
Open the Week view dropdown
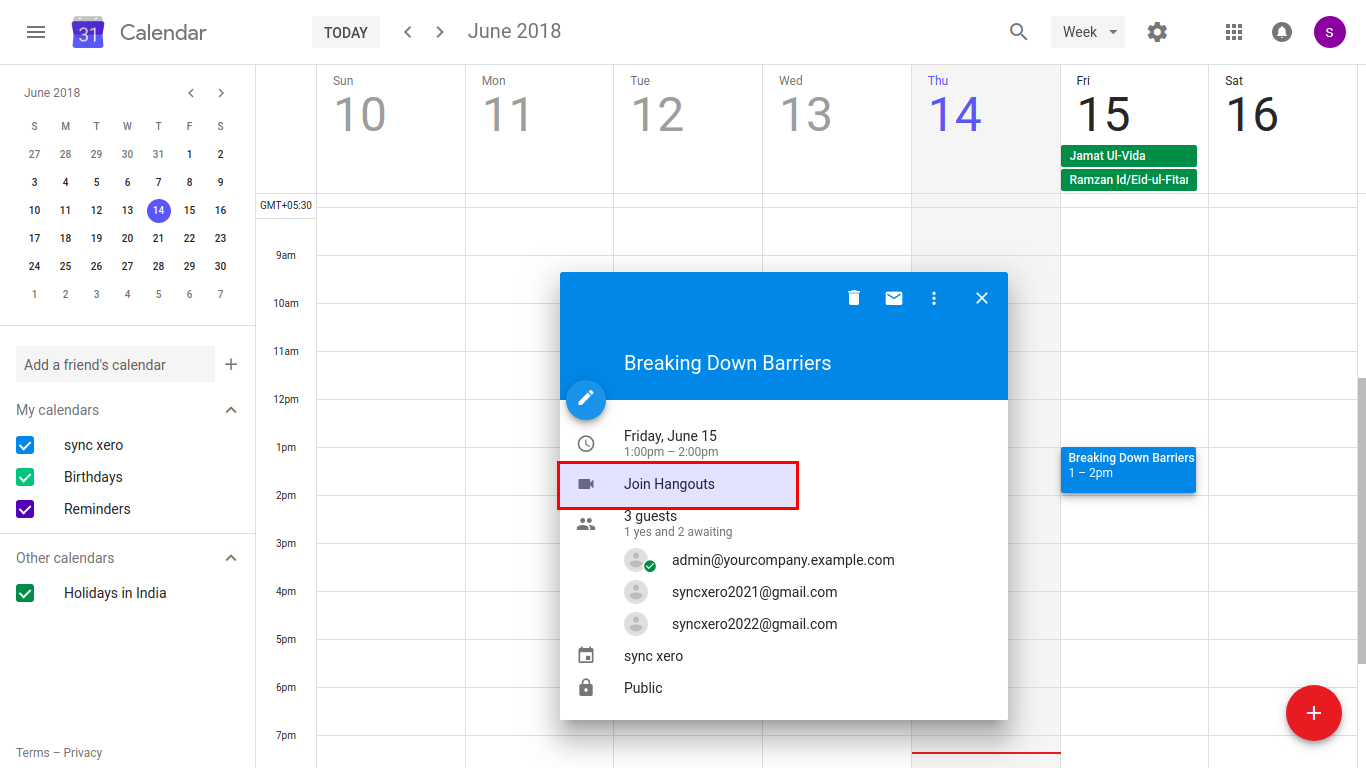tap(1087, 32)
